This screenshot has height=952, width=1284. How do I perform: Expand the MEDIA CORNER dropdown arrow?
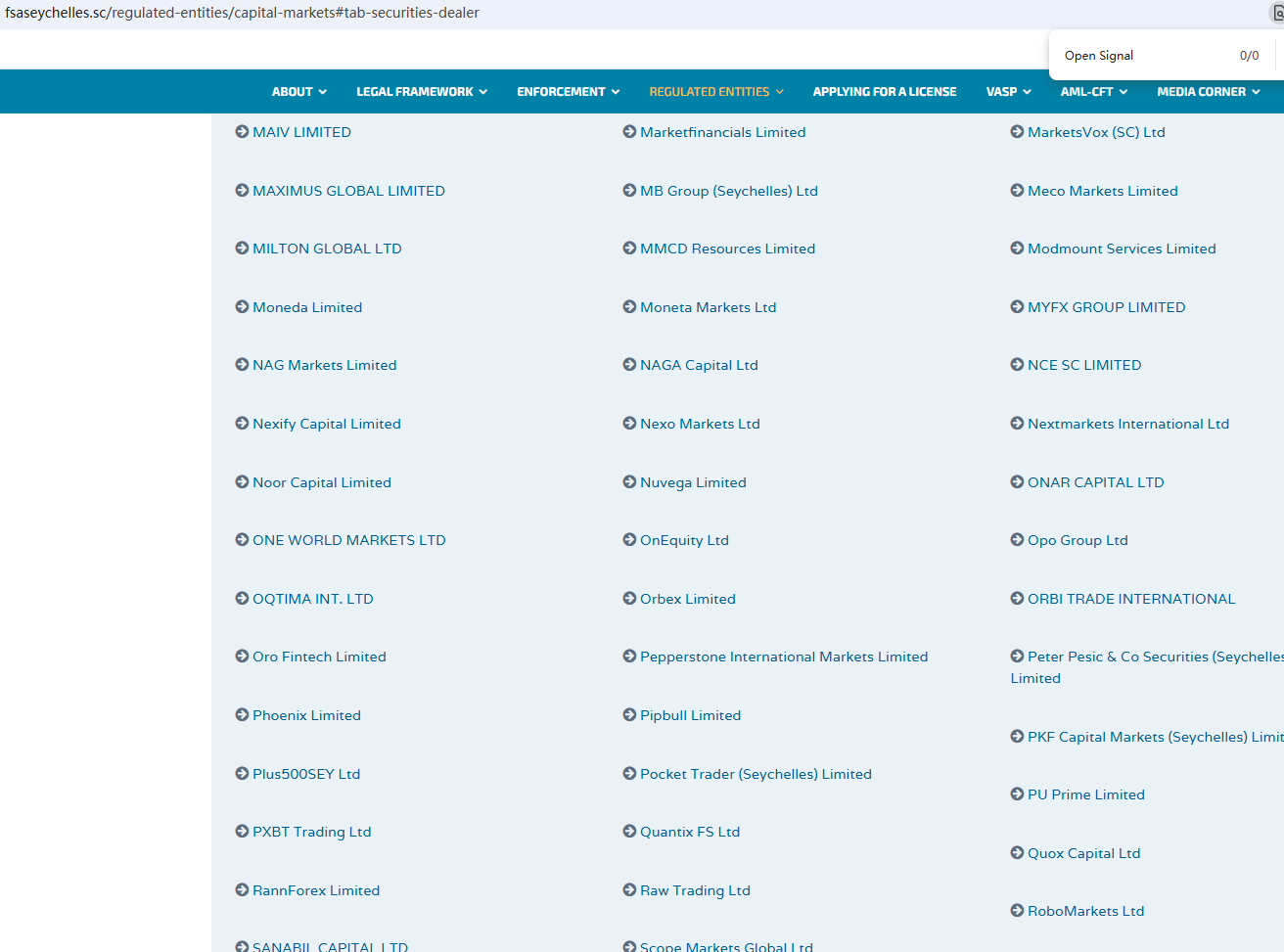click(1256, 92)
